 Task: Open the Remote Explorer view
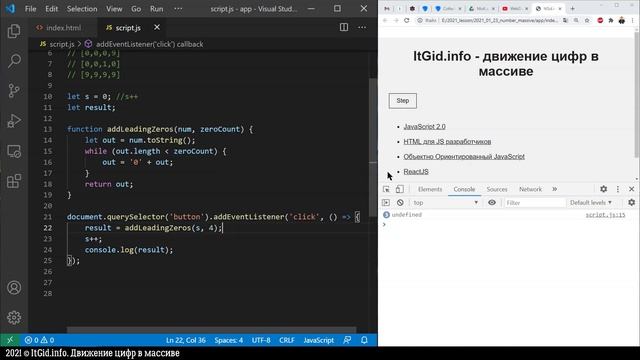click(x=14, y=151)
